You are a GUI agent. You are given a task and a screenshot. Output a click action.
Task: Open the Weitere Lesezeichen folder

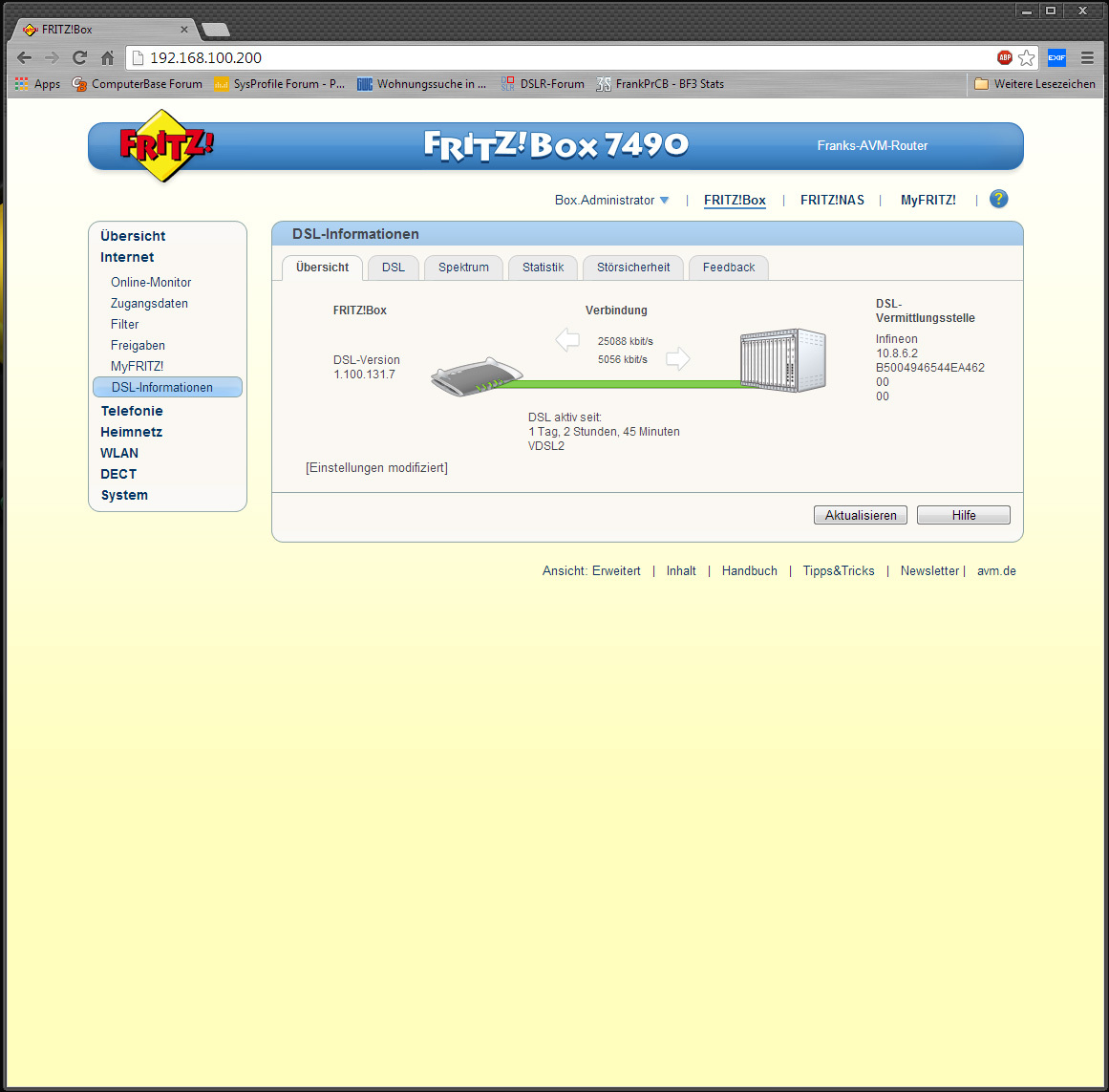click(1034, 84)
